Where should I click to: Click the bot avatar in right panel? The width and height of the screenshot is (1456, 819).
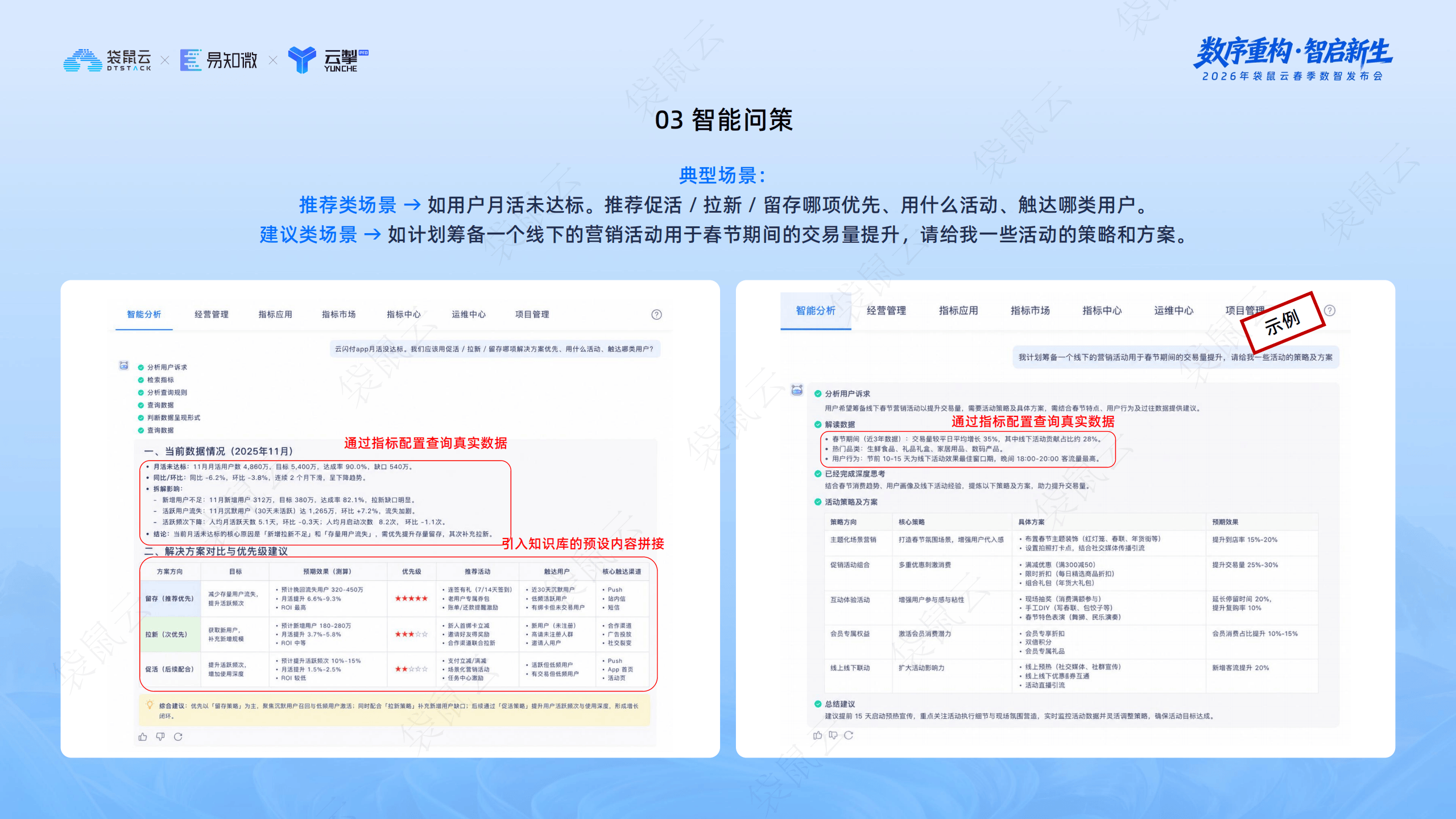click(797, 390)
